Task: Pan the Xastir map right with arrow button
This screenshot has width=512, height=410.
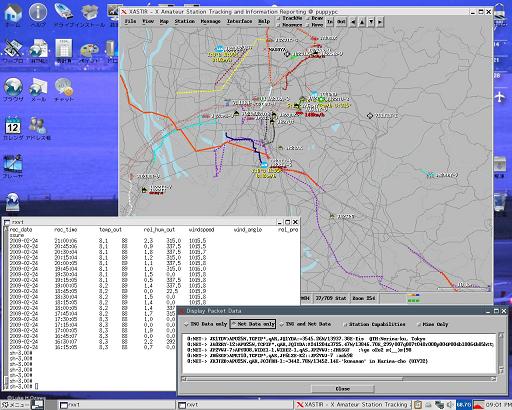Action: pos(380,22)
